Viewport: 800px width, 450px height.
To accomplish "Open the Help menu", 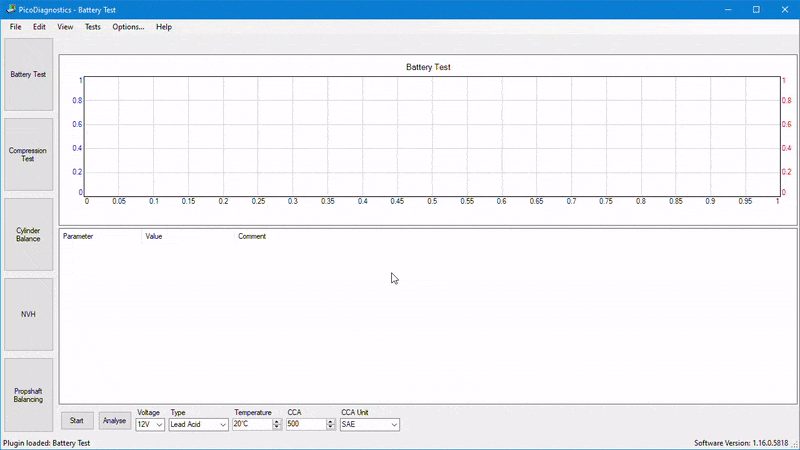I will click(164, 27).
